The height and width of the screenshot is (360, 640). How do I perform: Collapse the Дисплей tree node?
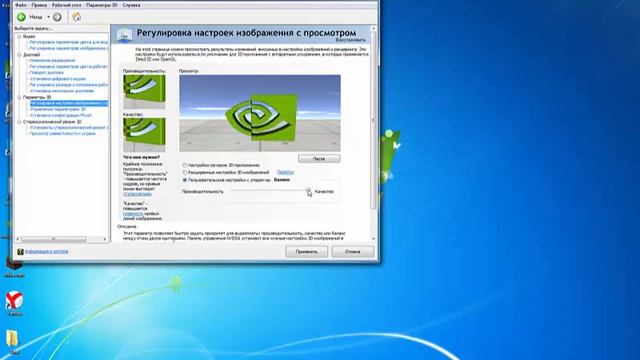coord(19,55)
